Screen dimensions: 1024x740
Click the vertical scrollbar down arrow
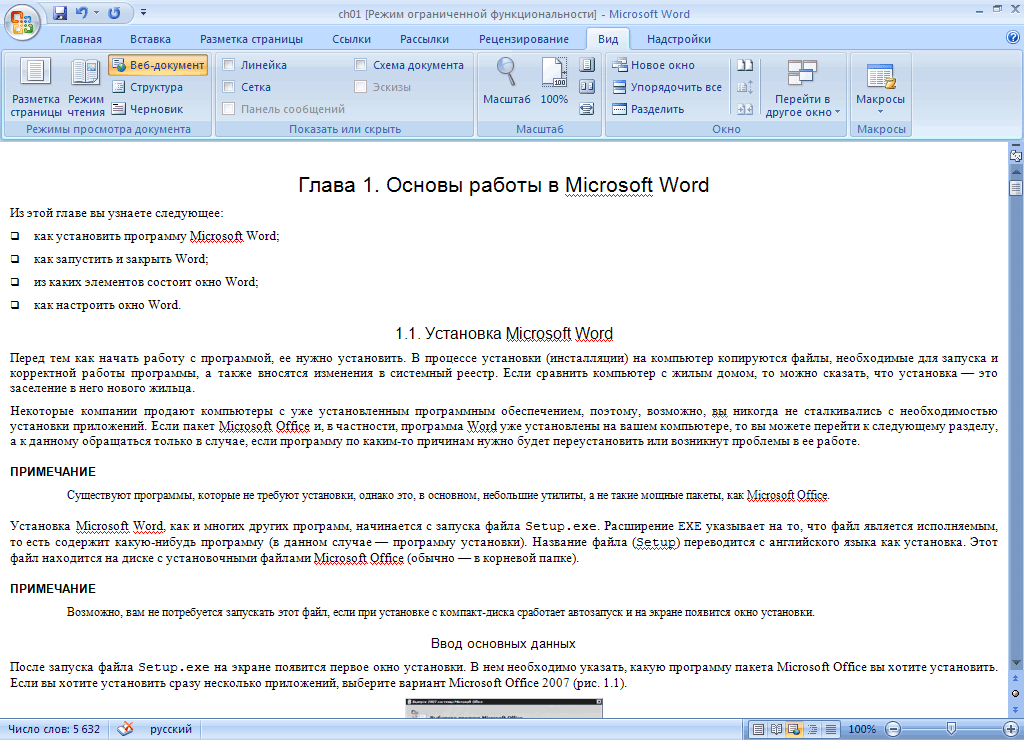point(1016,664)
